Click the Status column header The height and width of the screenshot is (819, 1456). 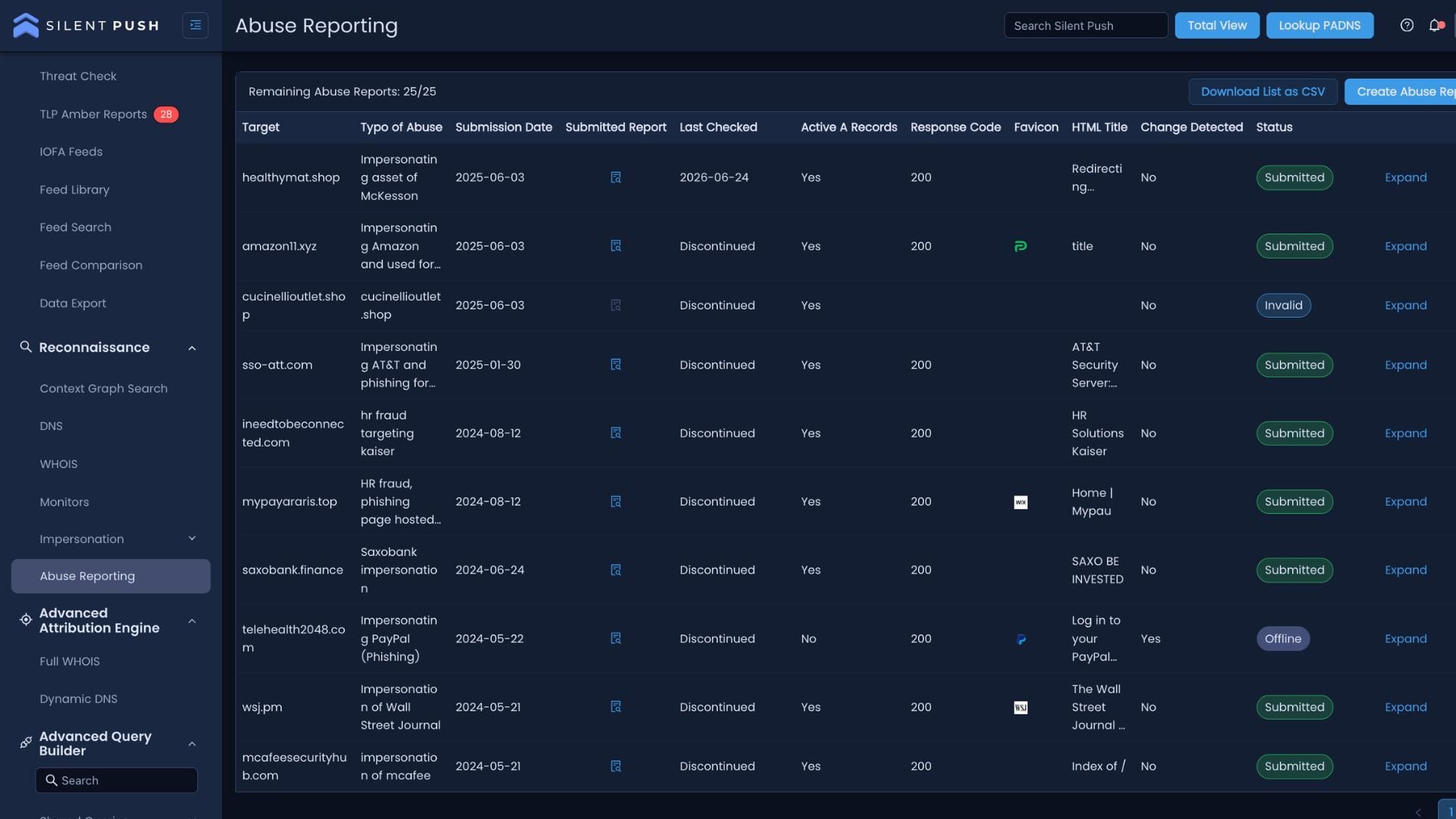click(1274, 127)
